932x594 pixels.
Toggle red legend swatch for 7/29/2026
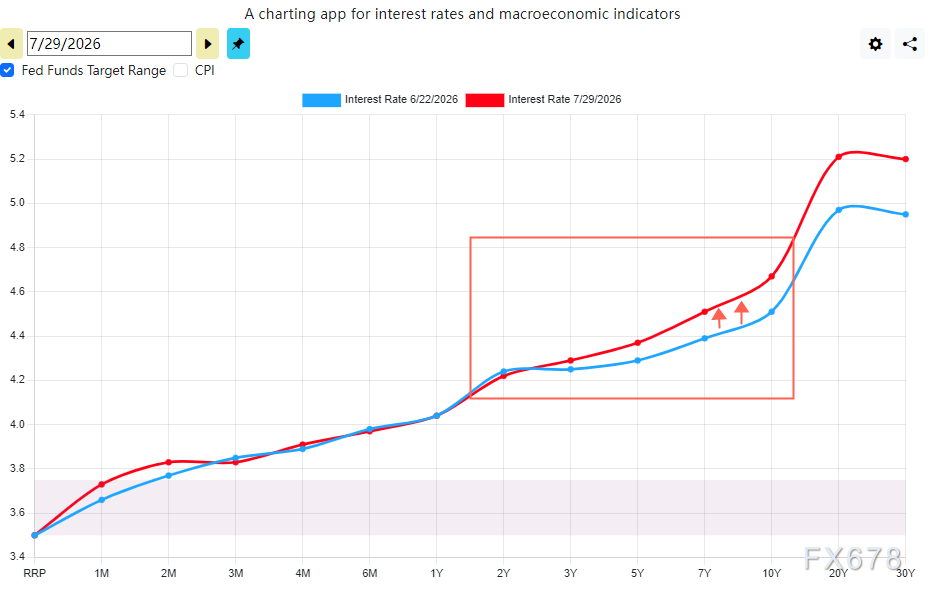[x=485, y=100]
